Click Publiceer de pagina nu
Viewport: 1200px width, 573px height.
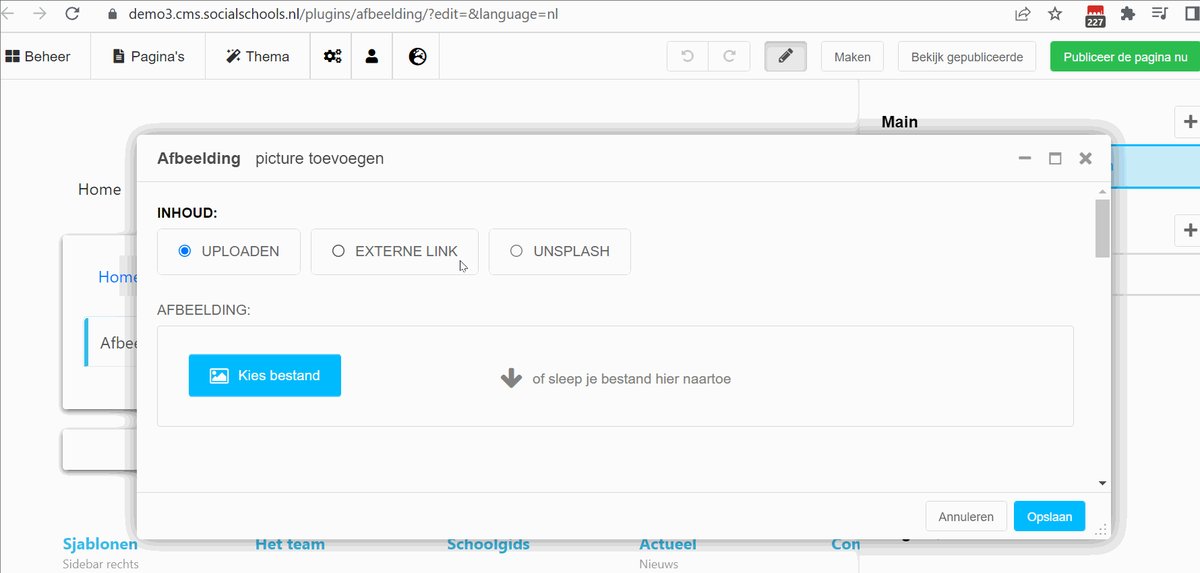pyautogui.click(x=1124, y=57)
